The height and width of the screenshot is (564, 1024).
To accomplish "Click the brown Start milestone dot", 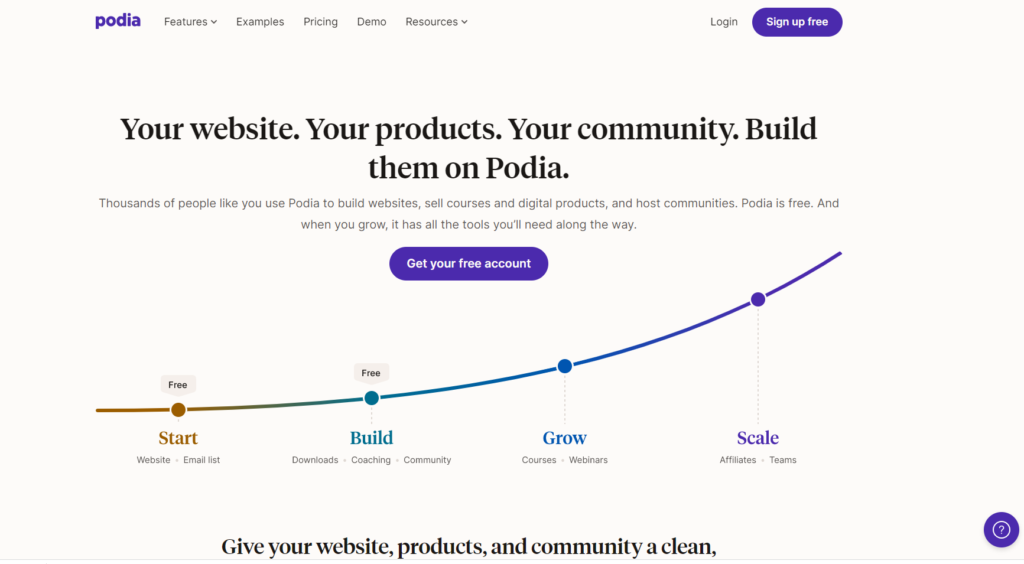I will pyautogui.click(x=178, y=410).
